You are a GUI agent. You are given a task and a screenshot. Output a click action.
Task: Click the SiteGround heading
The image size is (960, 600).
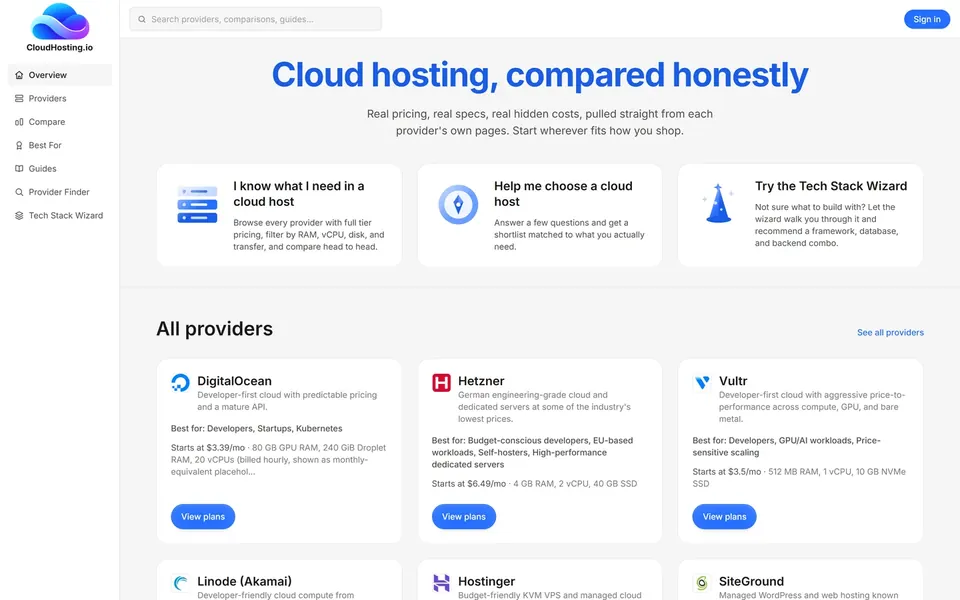coord(751,581)
